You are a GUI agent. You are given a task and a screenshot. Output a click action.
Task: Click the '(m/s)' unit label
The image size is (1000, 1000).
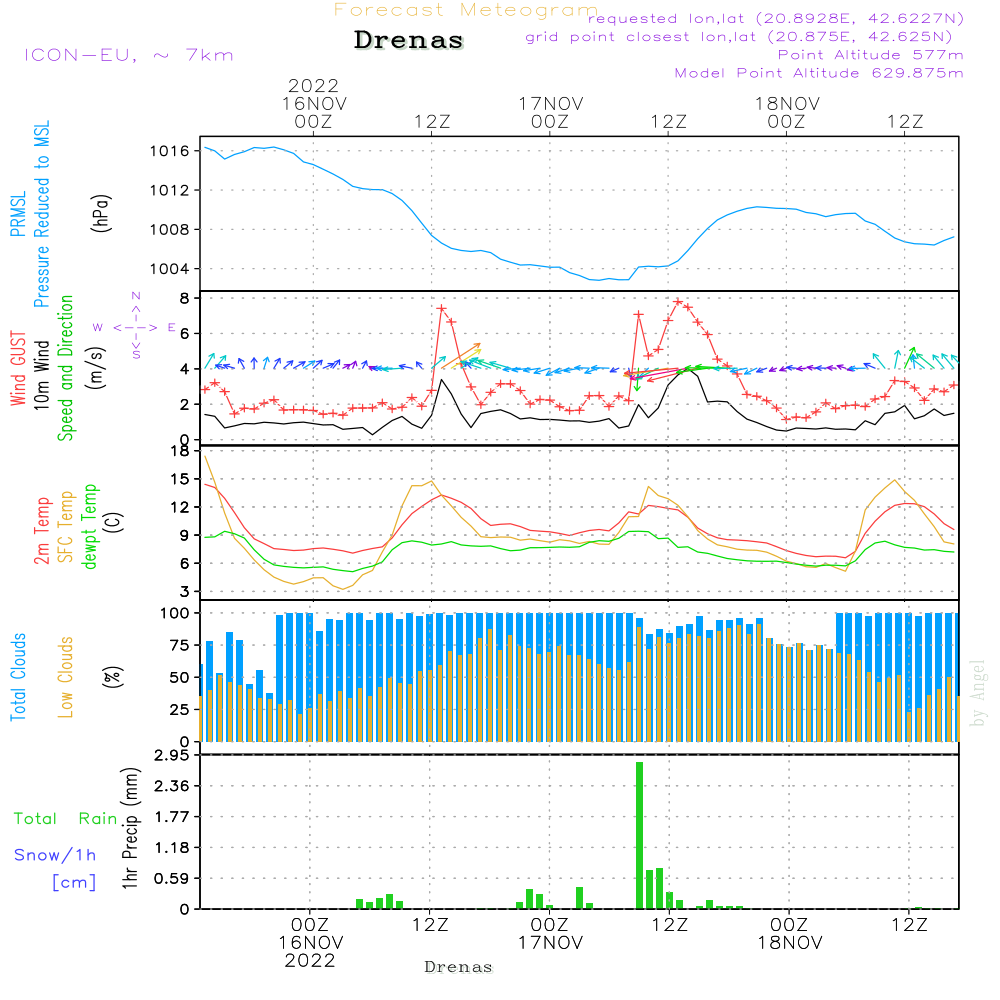point(96,368)
